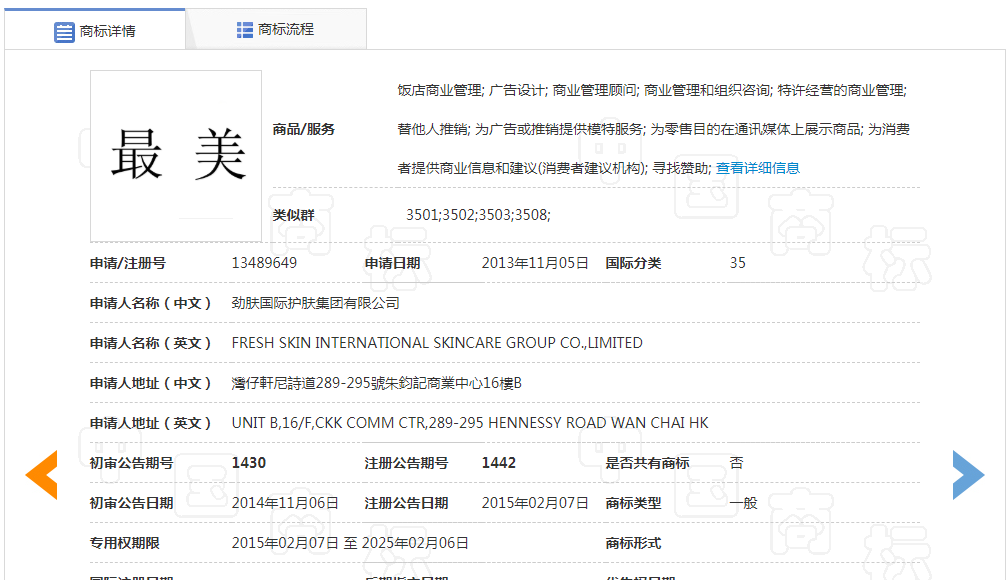Viewport: 1008px width, 580px height.
Task: Click the 类似群 codes 3501;3502;3503;3508
Action: tap(477, 215)
